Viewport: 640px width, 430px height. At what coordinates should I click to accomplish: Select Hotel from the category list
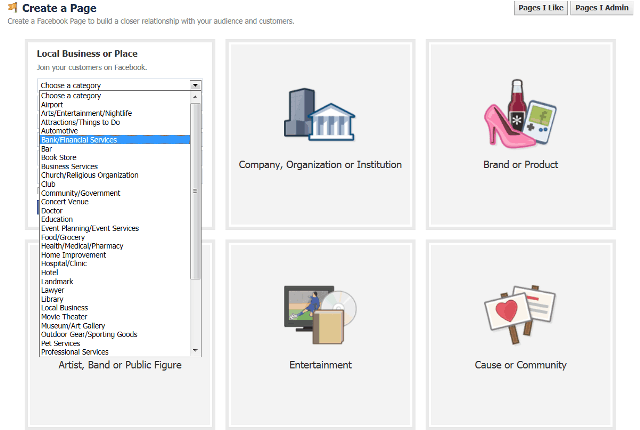click(115, 273)
